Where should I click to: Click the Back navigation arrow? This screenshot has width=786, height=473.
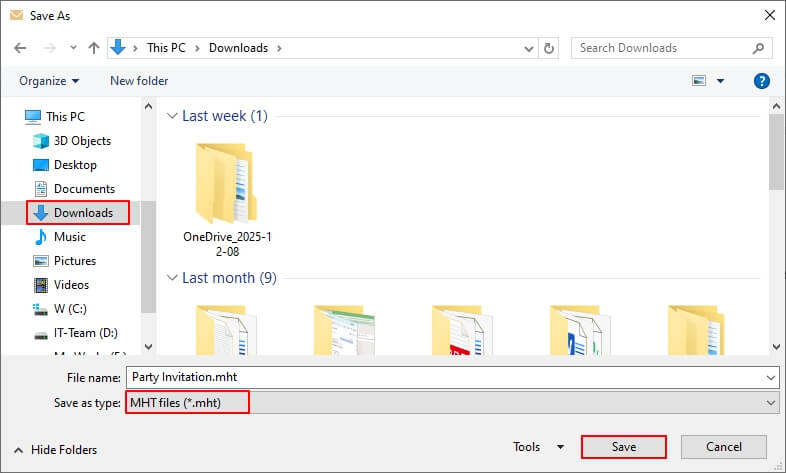click(22, 48)
